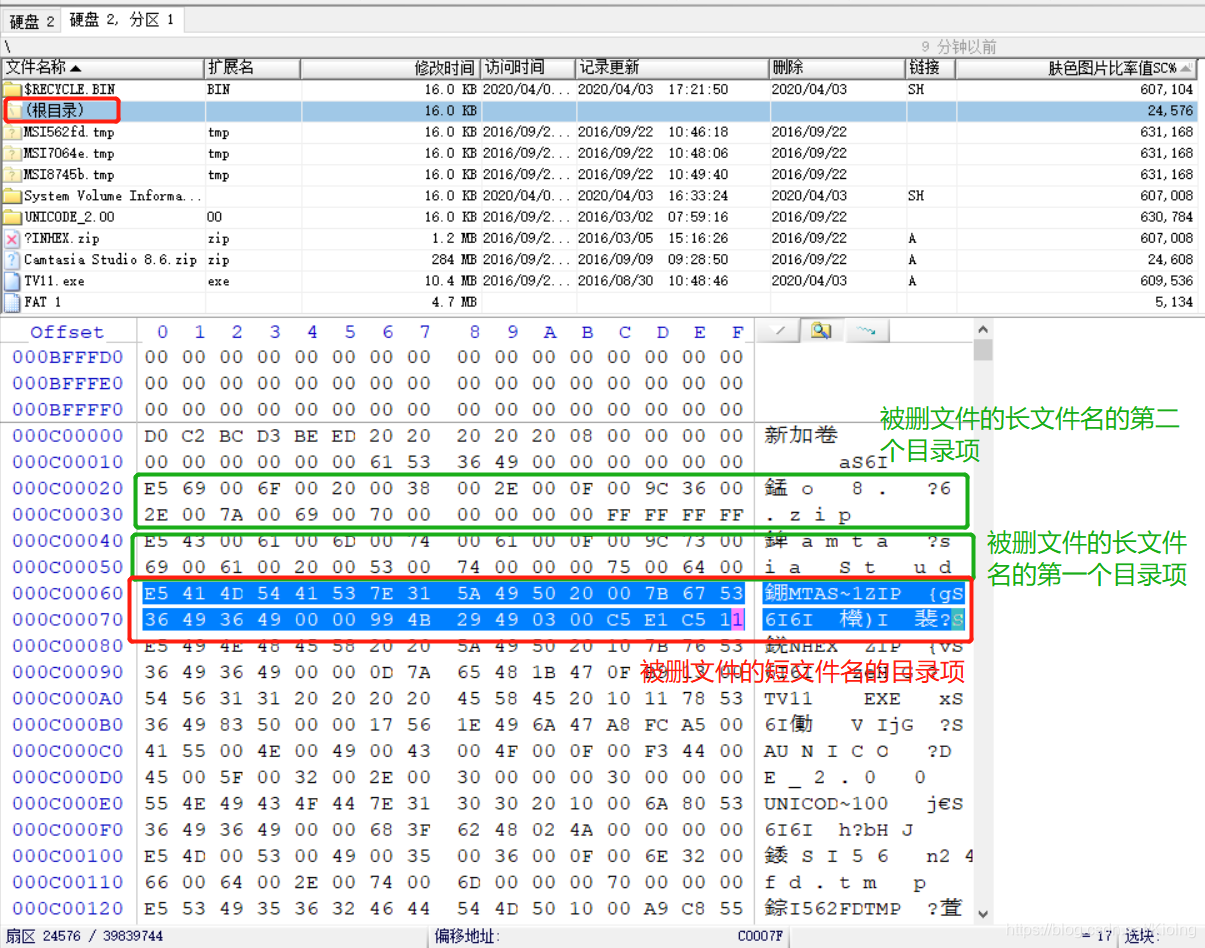Click the first byte D0 at offset 000C00000
Image resolution: width=1205 pixels, height=948 pixels.
point(157,436)
